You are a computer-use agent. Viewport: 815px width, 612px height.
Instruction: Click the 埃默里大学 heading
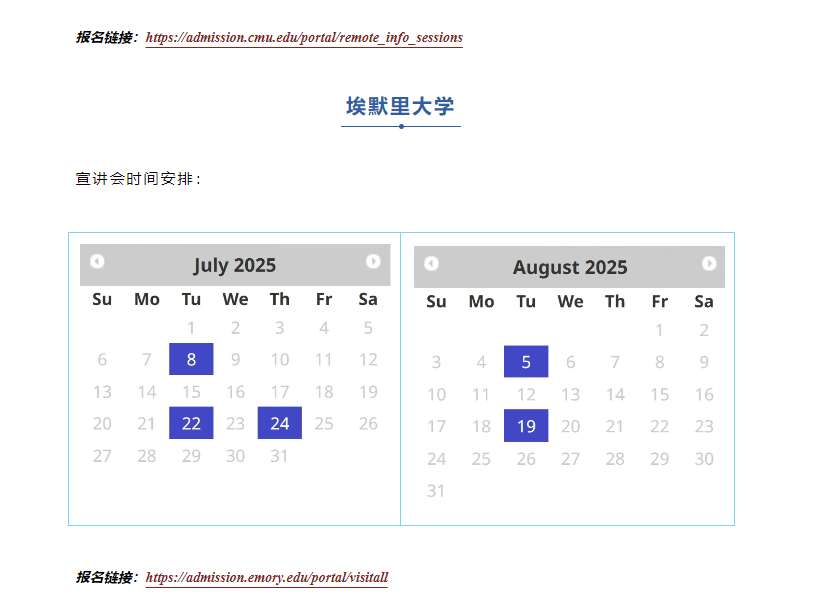400,107
